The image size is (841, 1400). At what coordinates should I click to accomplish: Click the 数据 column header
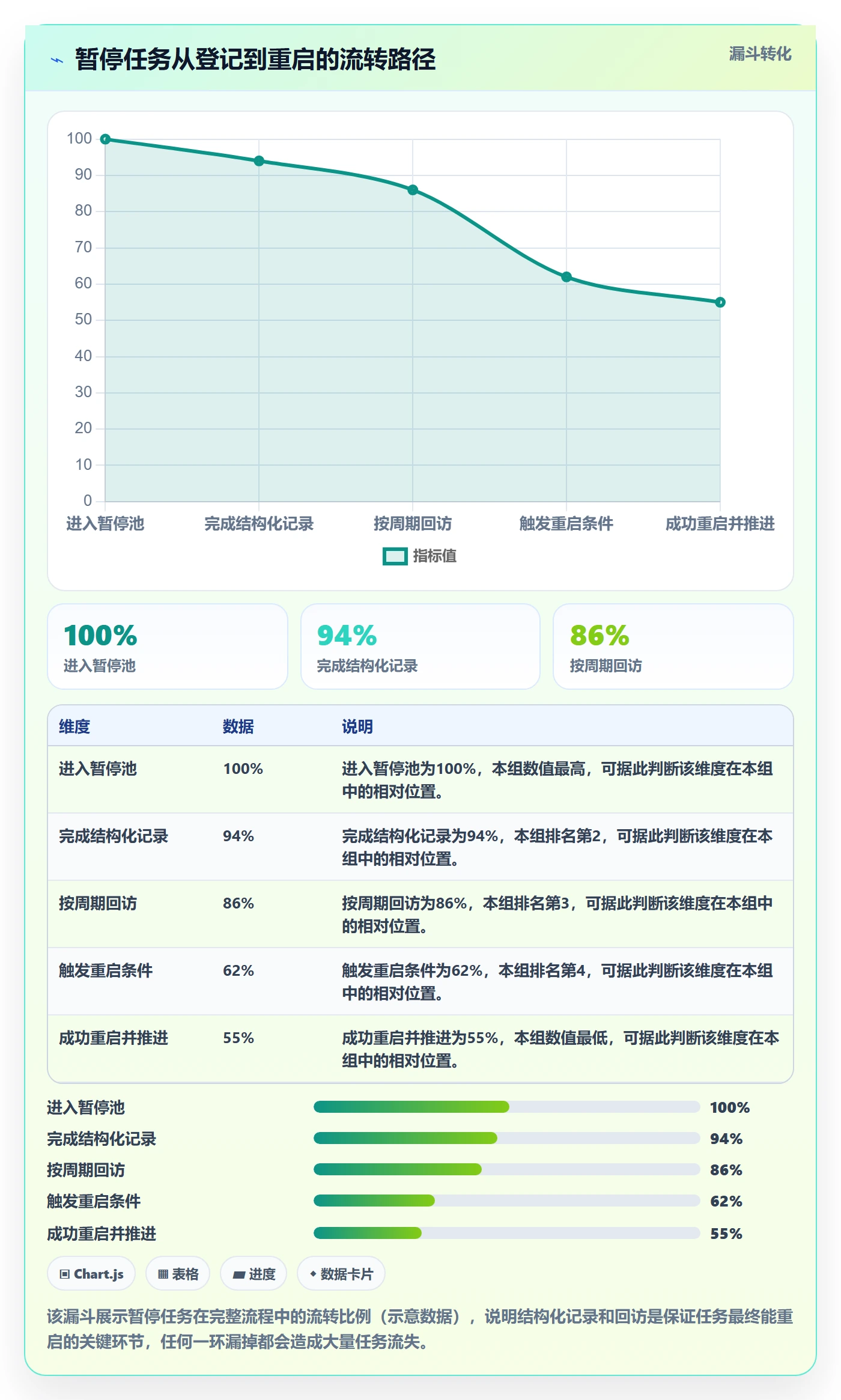click(x=238, y=726)
